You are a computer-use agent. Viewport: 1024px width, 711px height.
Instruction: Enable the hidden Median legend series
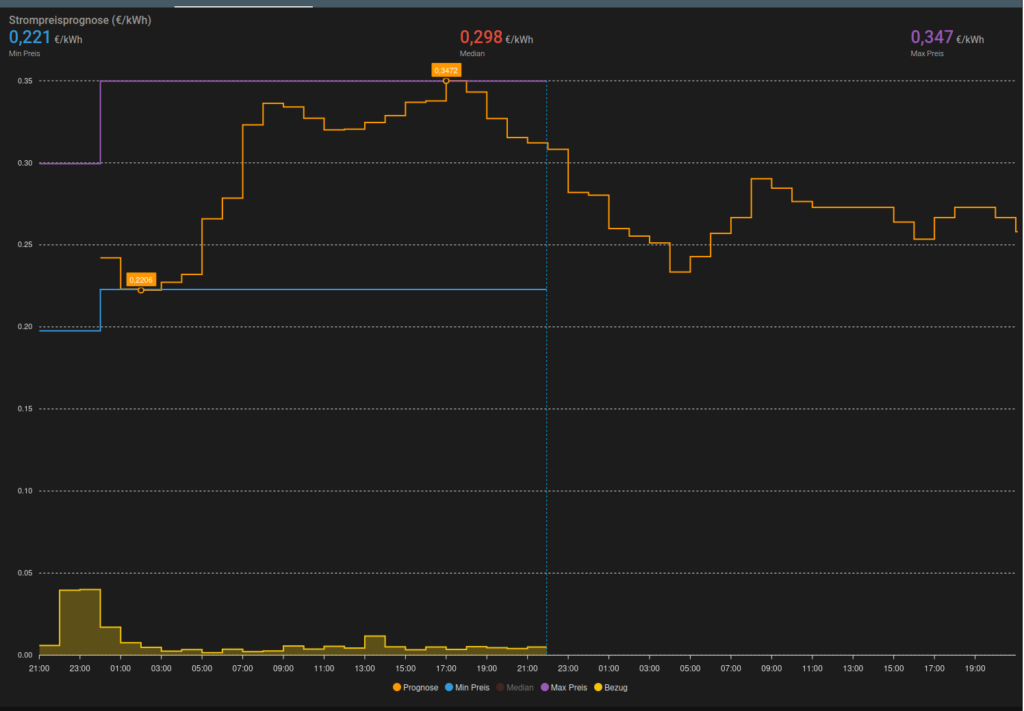click(515, 687)
